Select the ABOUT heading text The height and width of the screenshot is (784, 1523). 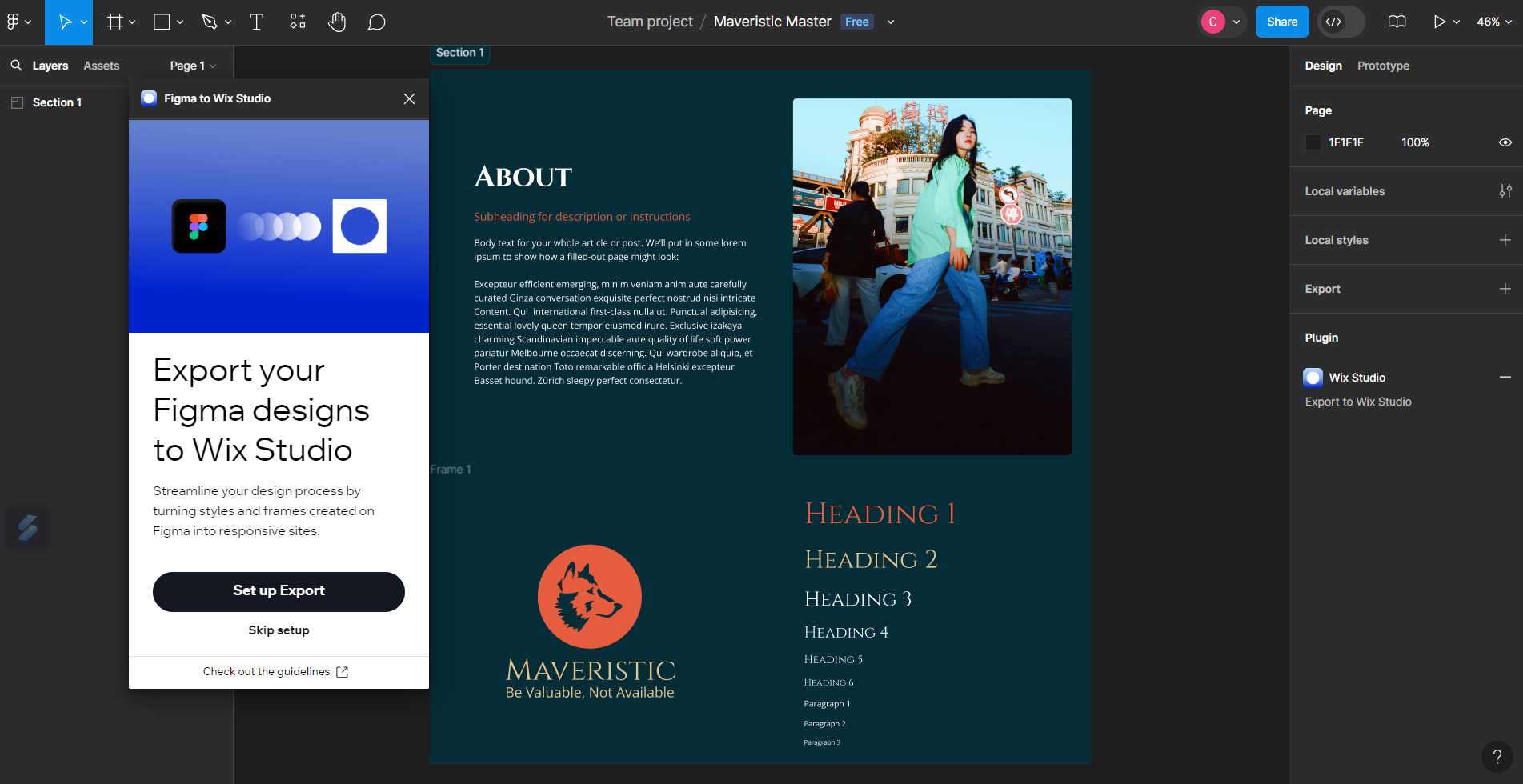pos(523,177)
